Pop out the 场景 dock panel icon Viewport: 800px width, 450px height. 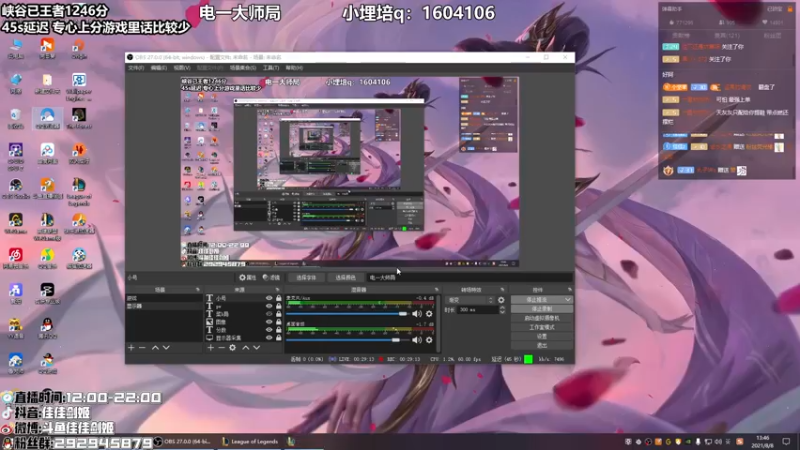197,289
